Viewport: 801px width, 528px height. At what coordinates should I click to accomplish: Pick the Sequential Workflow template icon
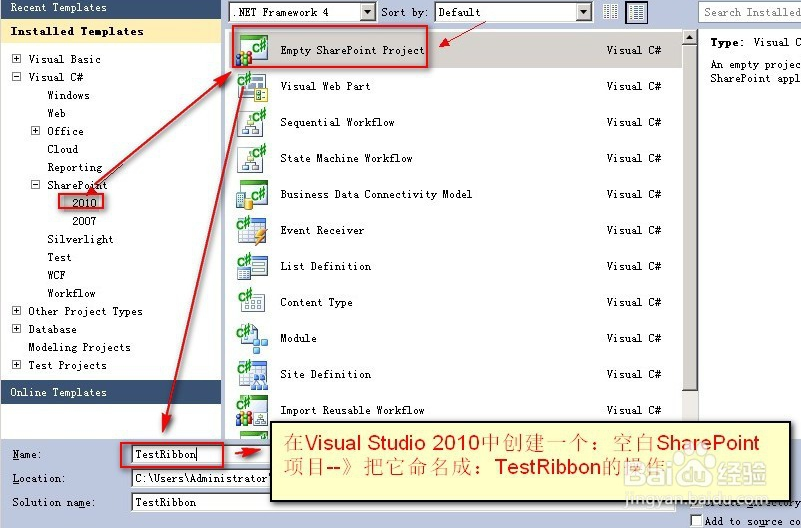pos(252,123)
